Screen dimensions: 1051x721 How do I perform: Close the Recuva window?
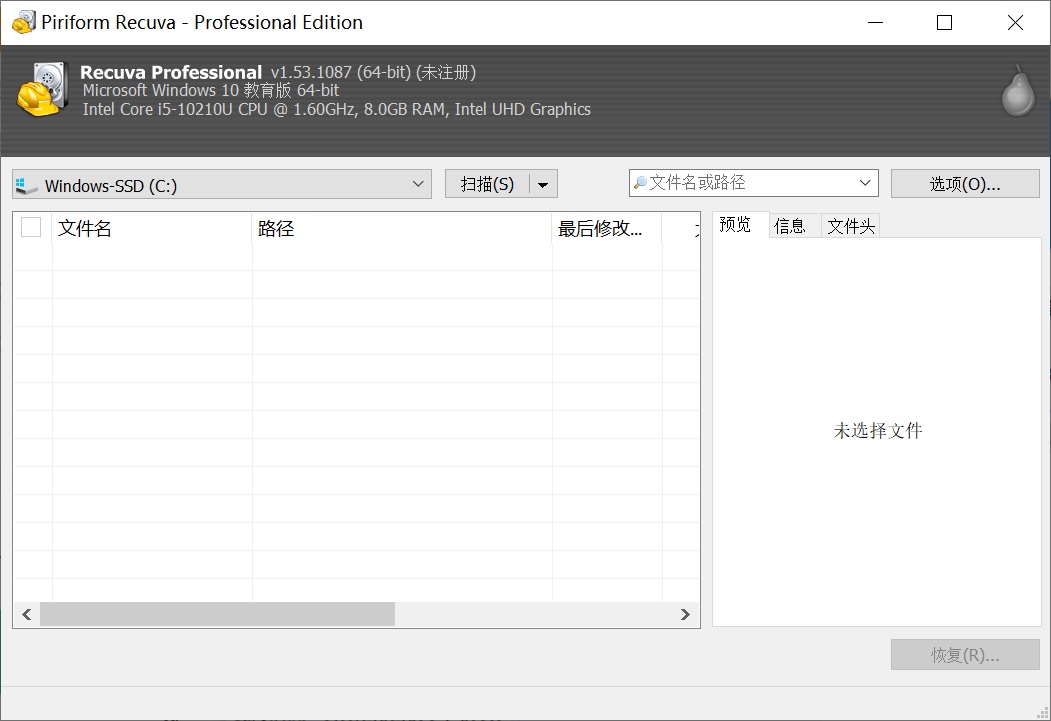coord(1015,22)
